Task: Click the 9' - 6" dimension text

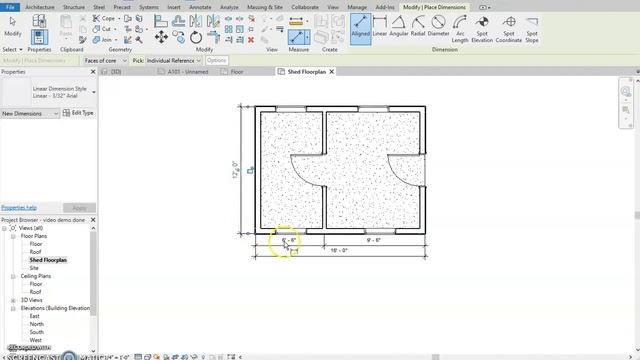Action: click(x=373, y=240)
